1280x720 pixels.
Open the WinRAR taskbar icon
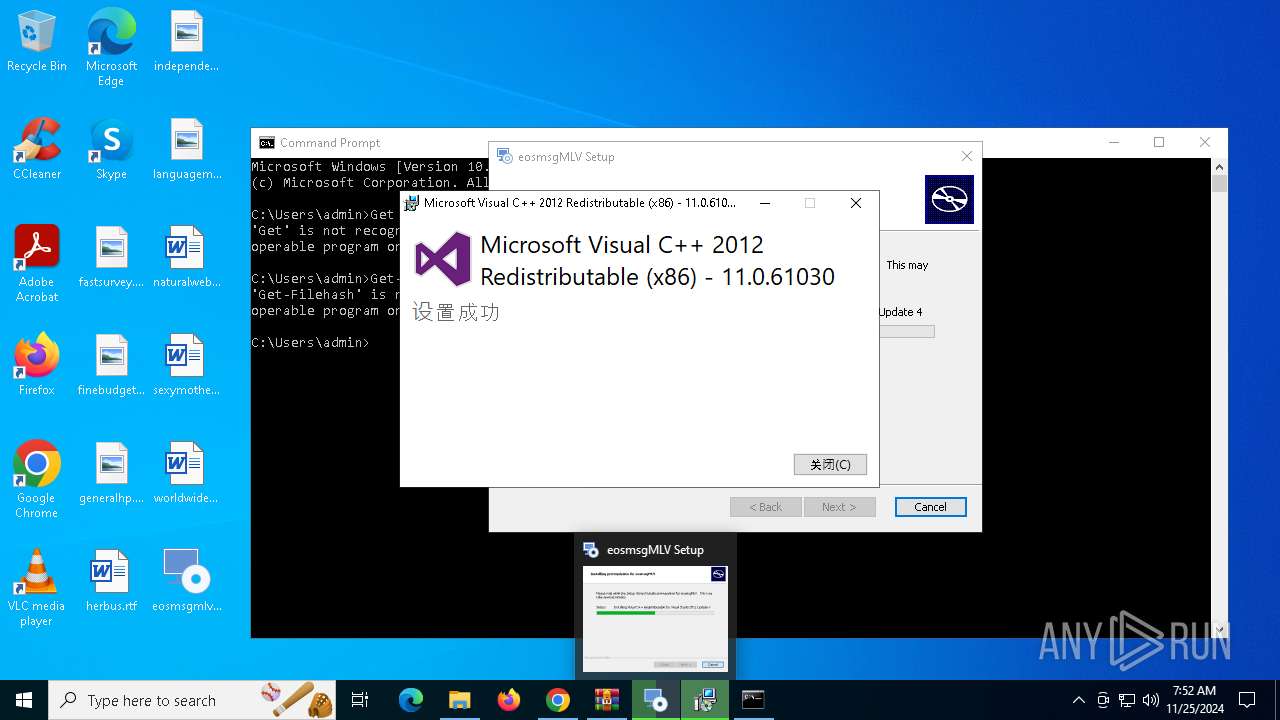click(x=607, y=700)
